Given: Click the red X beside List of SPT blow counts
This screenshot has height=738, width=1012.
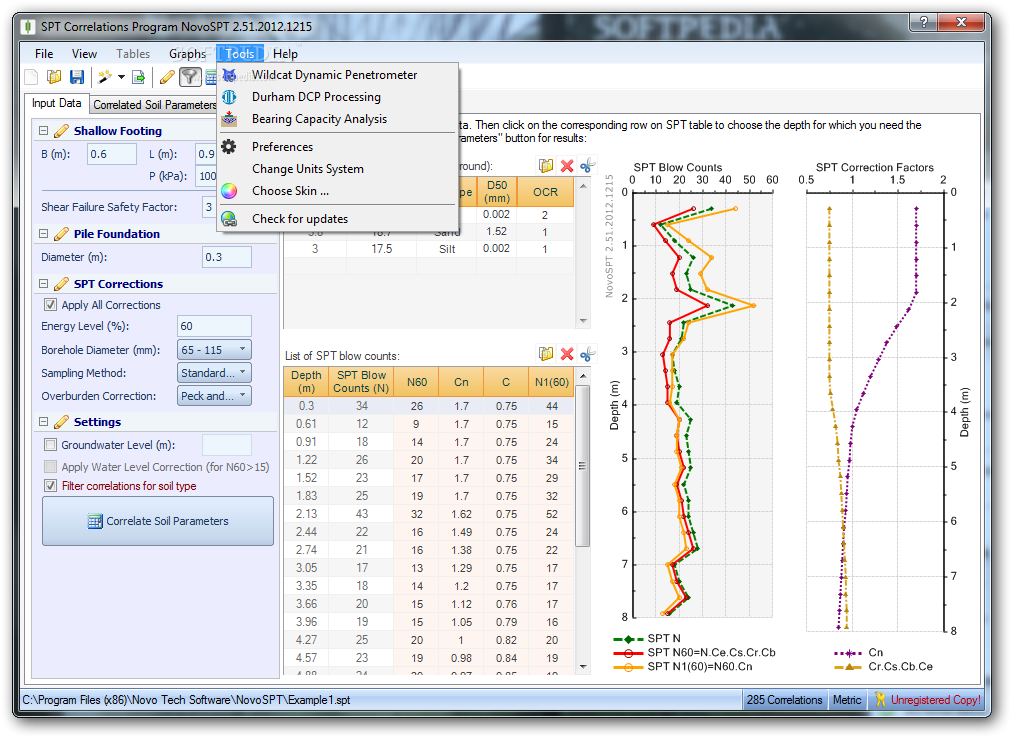Looking at the screenshot, I should coord(567,354).
